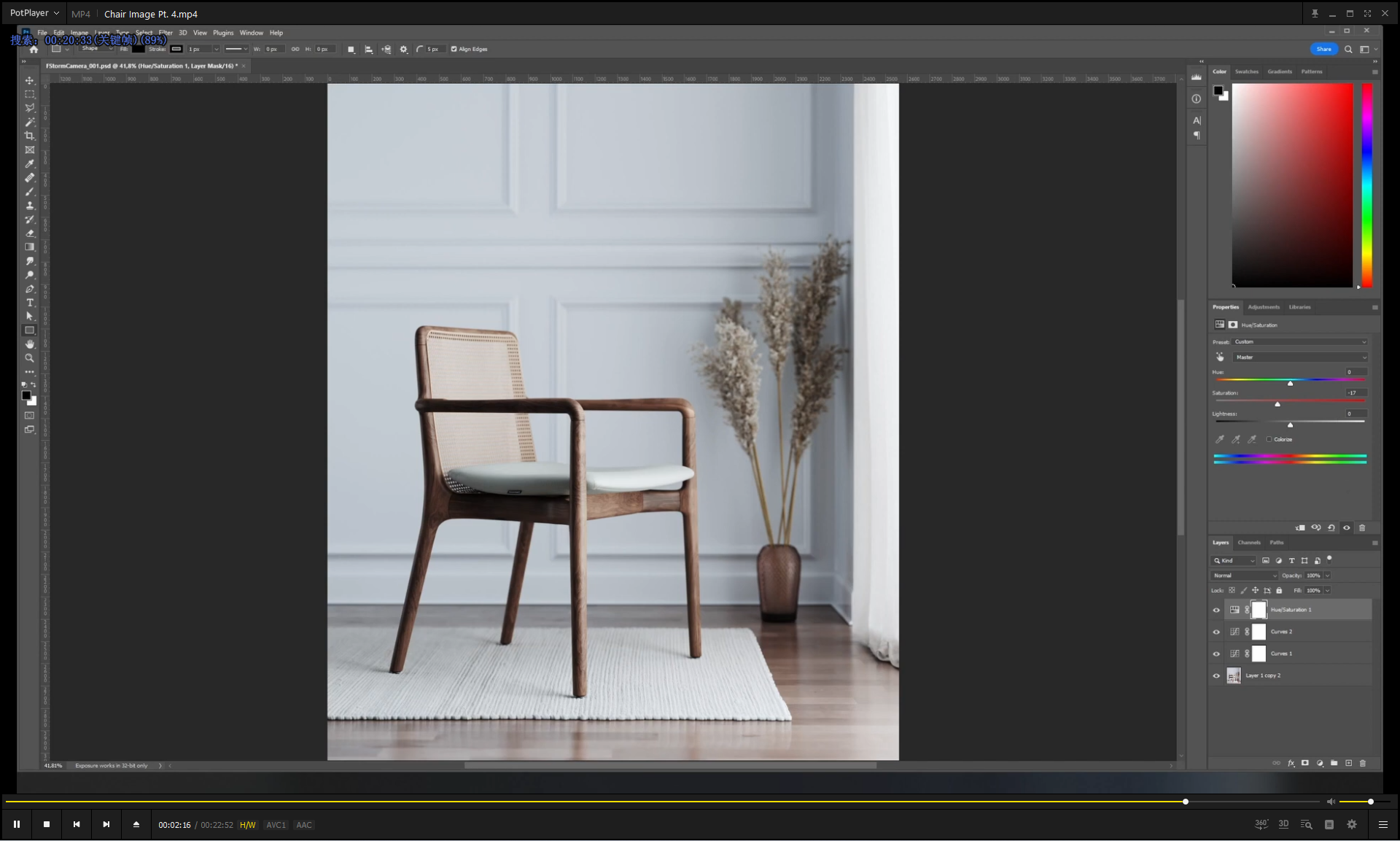The height and width of the screenshot is (841, 1400).
Task: Open the Master channel dropdown
Action: [1300, 357]
